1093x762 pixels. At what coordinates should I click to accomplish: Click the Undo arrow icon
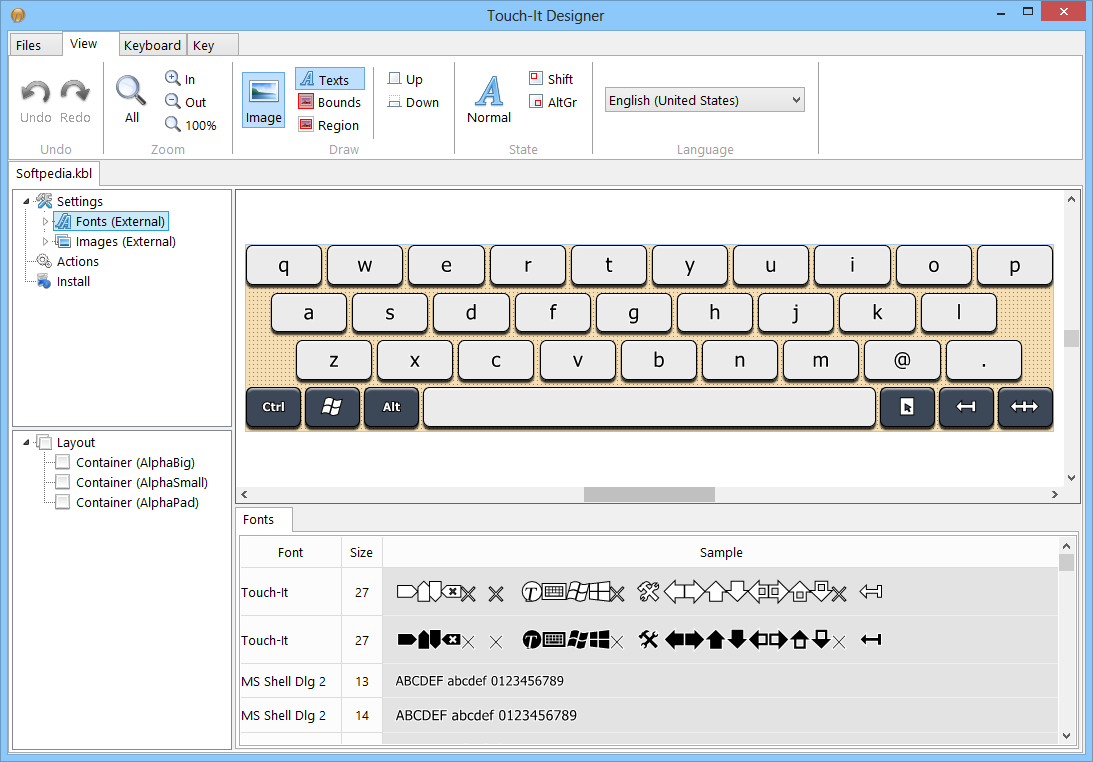pyautogui.click(x=36, y=92)
